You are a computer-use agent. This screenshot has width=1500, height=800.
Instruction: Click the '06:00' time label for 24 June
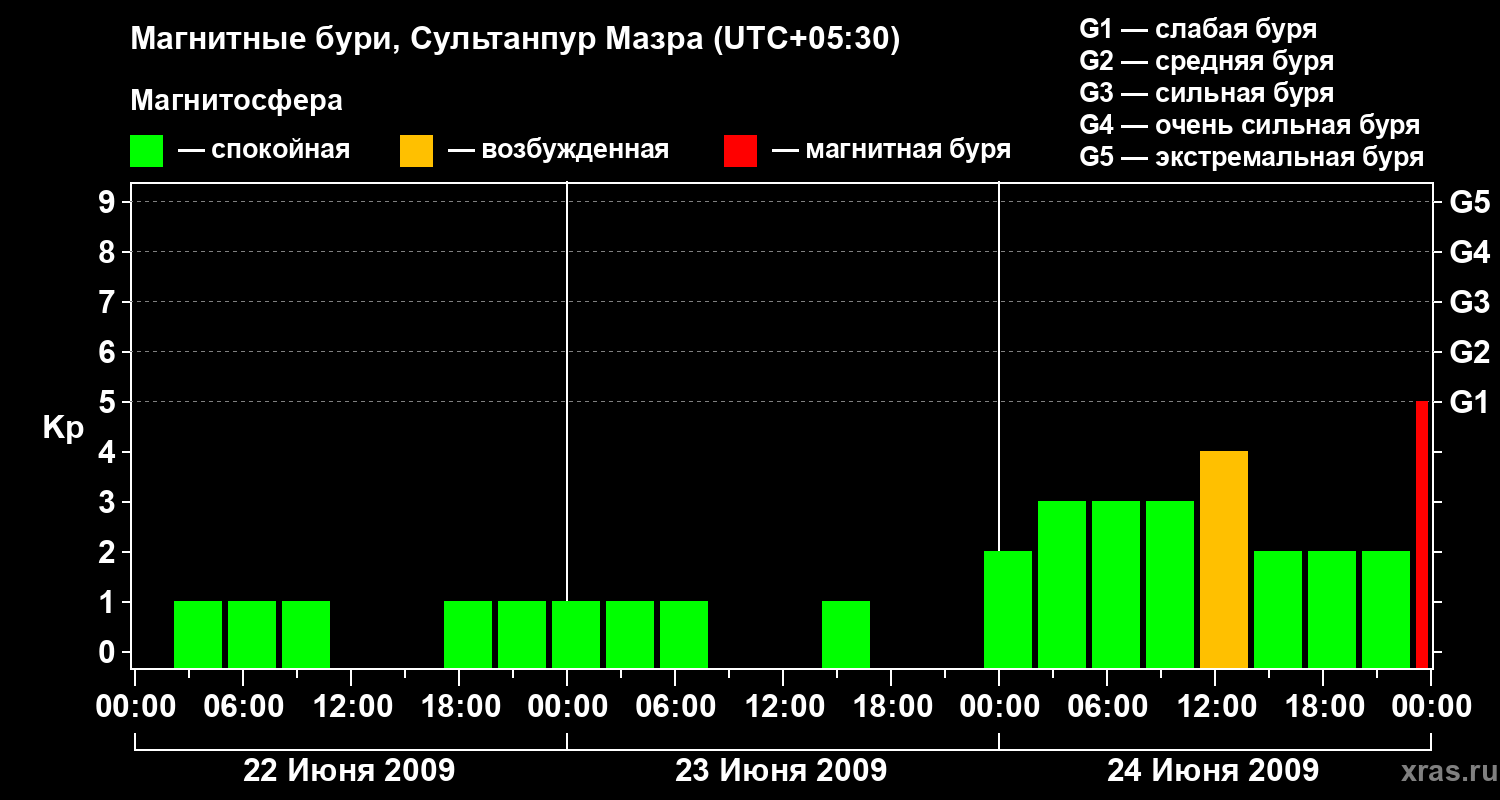(x=1106, y=707)
